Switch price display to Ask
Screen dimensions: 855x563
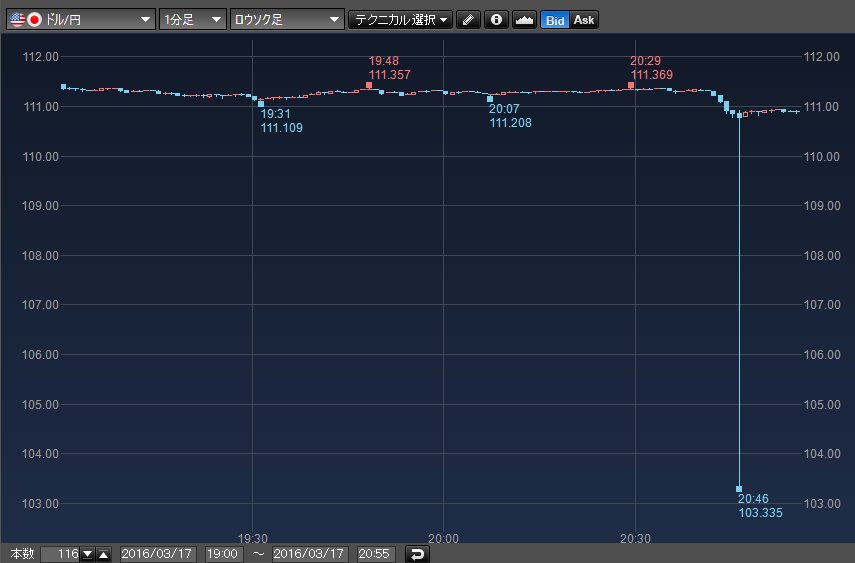click(584, 20)
